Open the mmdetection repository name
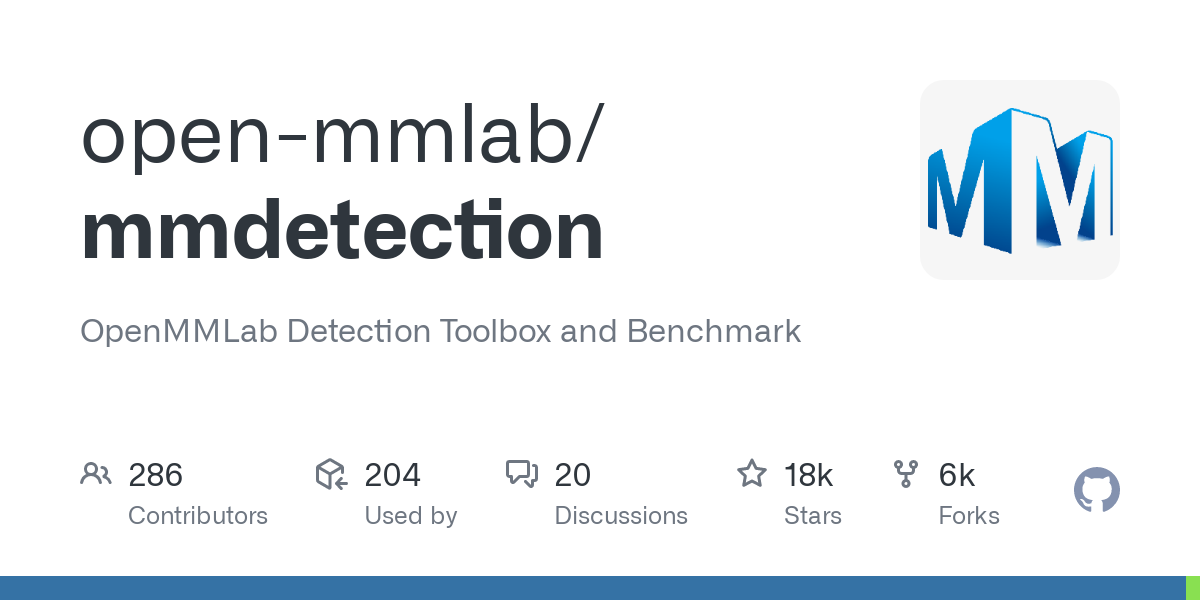This screenshot has width=1200, height=600. click(x=342, y=232)
